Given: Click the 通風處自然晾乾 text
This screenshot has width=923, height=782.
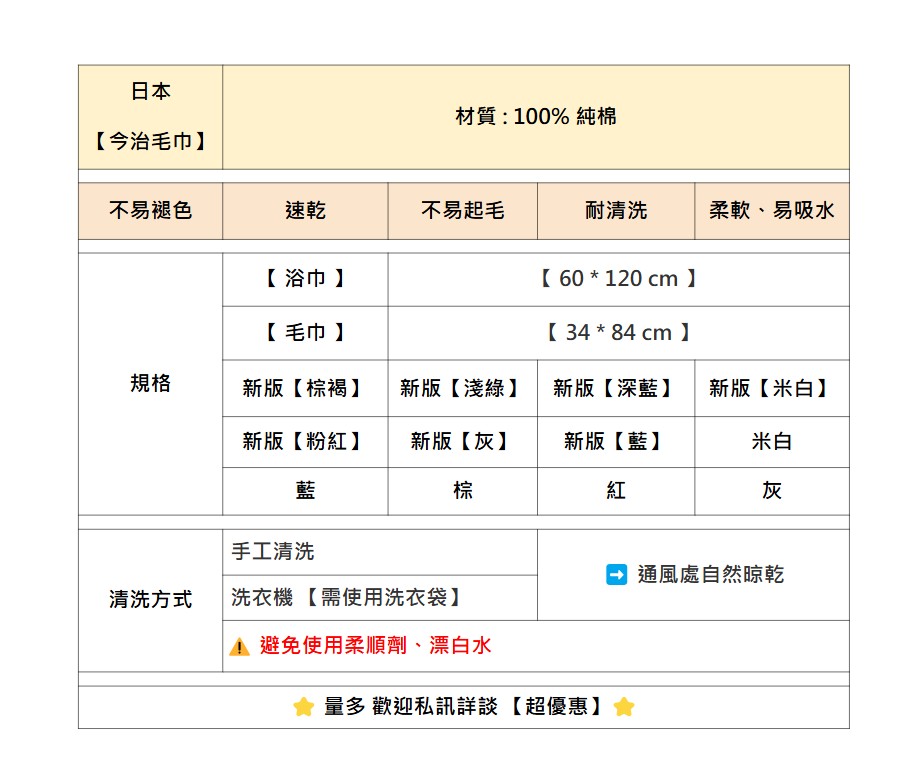Looking at the screenshot, I should click(711, 575).
